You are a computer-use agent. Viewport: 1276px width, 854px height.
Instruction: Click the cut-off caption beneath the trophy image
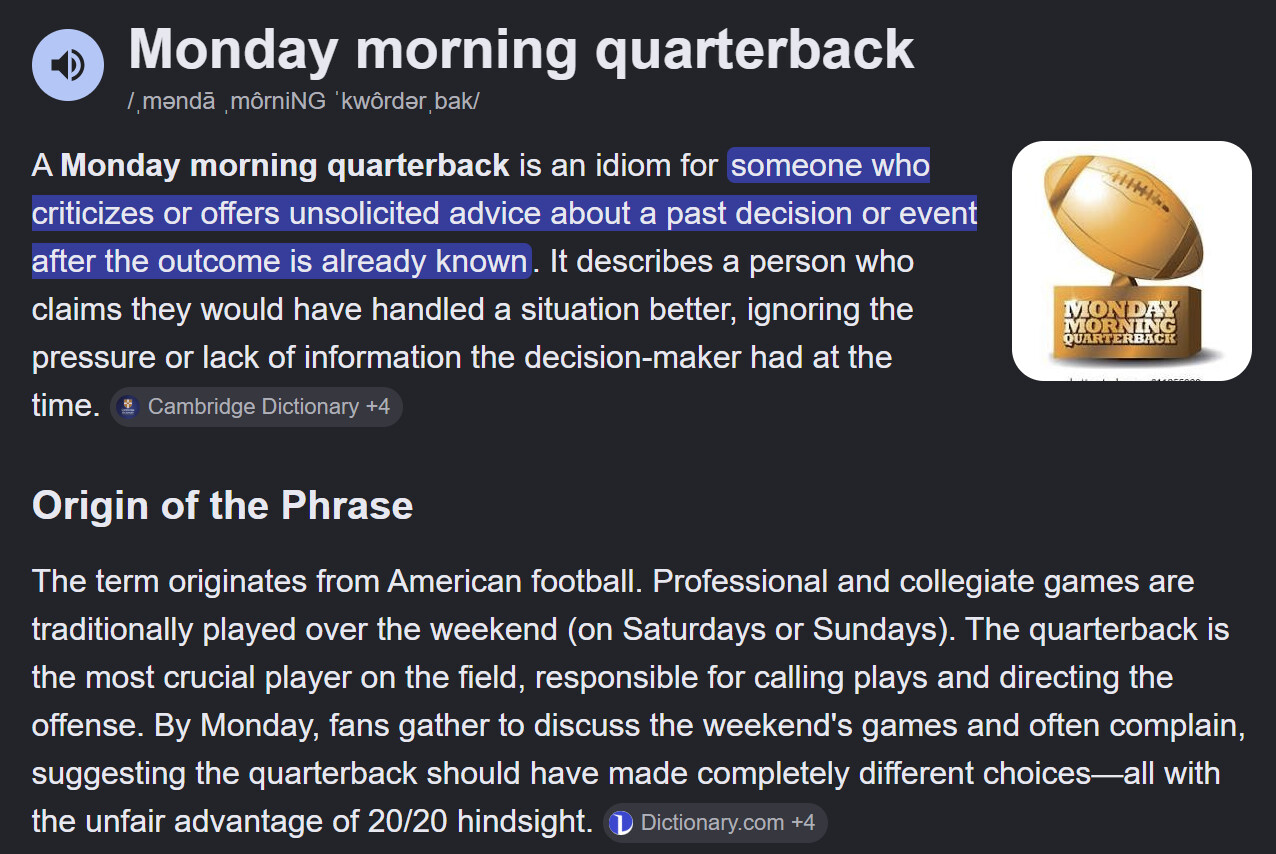click(x=1132, y=379)
